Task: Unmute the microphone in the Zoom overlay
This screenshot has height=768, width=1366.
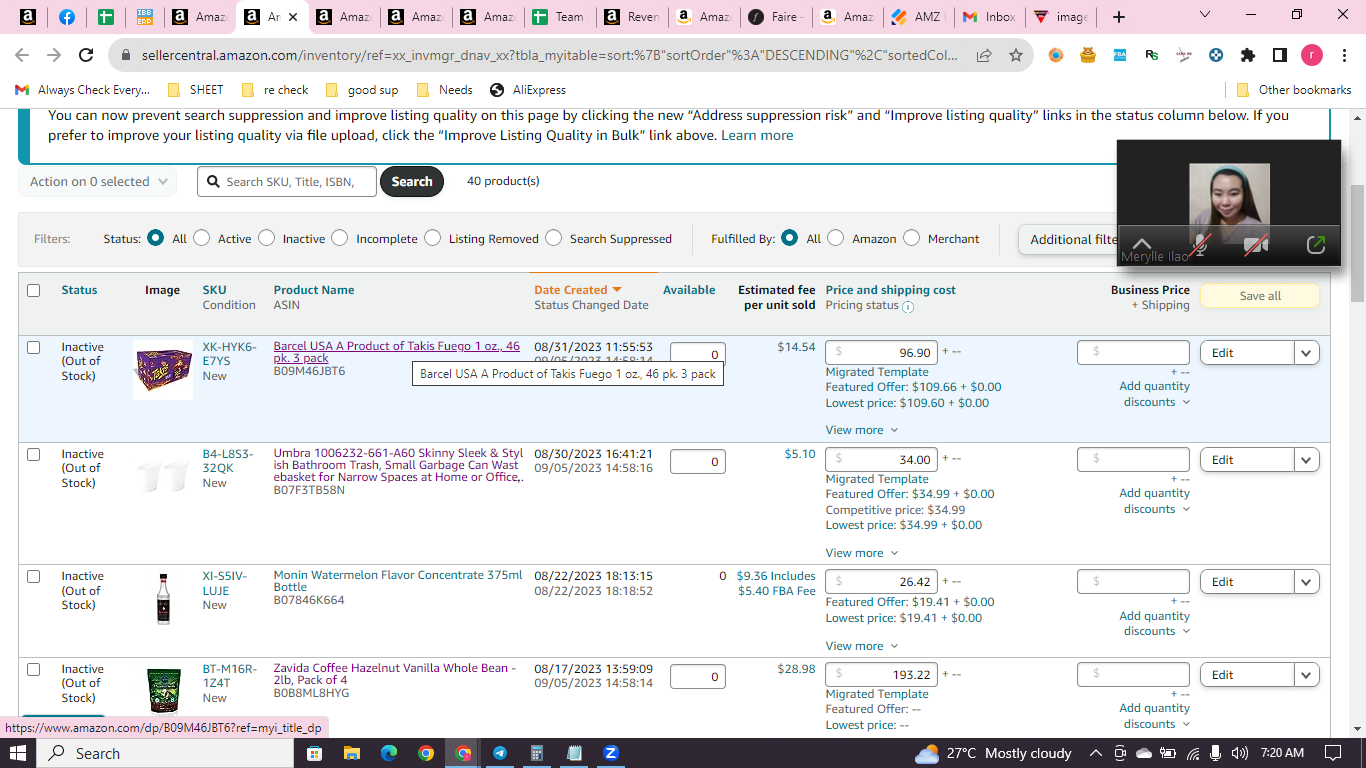Action: coord(1200,244)
